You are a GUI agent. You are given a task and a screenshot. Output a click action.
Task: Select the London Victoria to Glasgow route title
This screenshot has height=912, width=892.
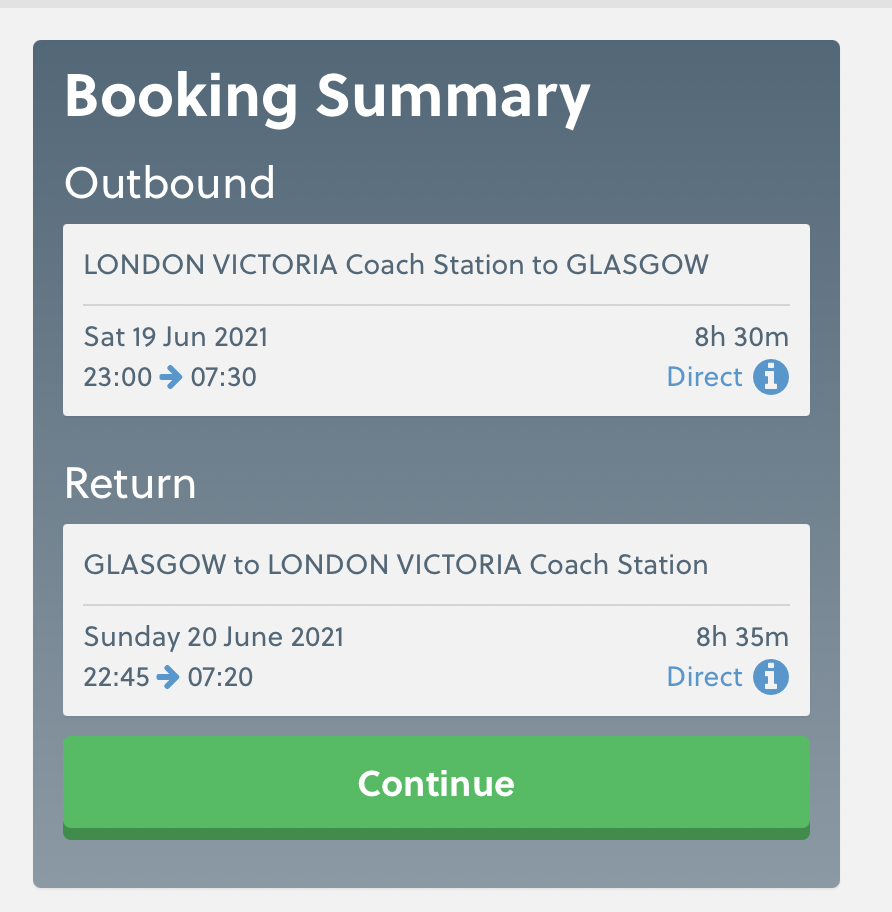point(396,265)
